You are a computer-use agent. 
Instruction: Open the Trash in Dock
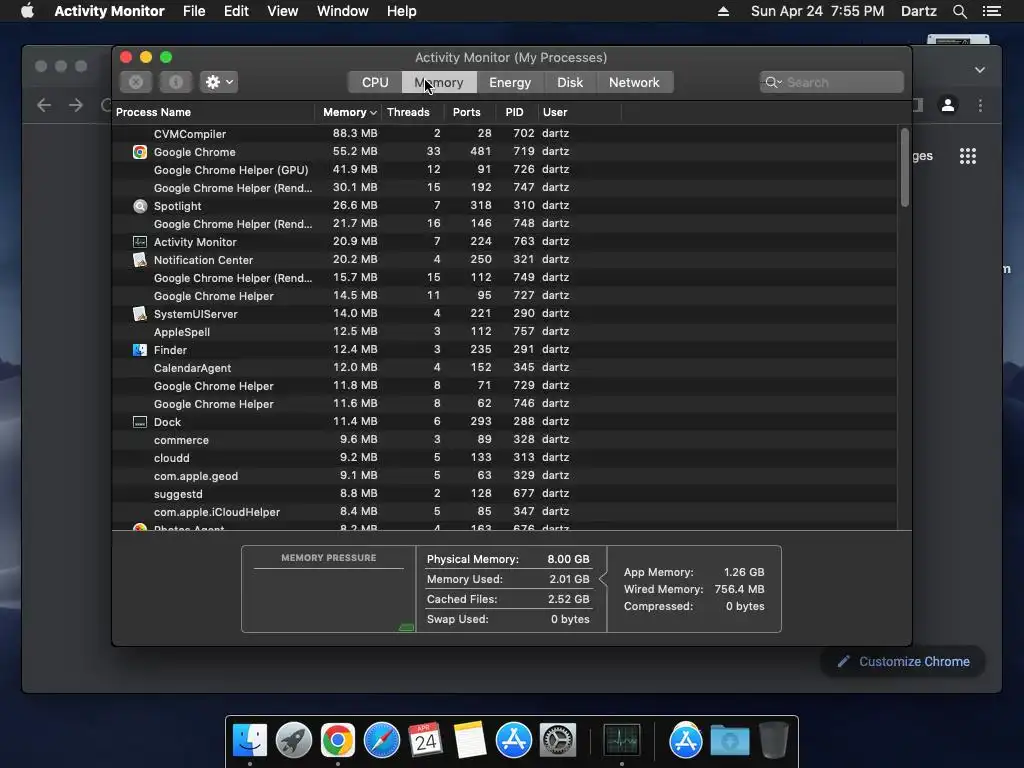(x=773, y=740)
